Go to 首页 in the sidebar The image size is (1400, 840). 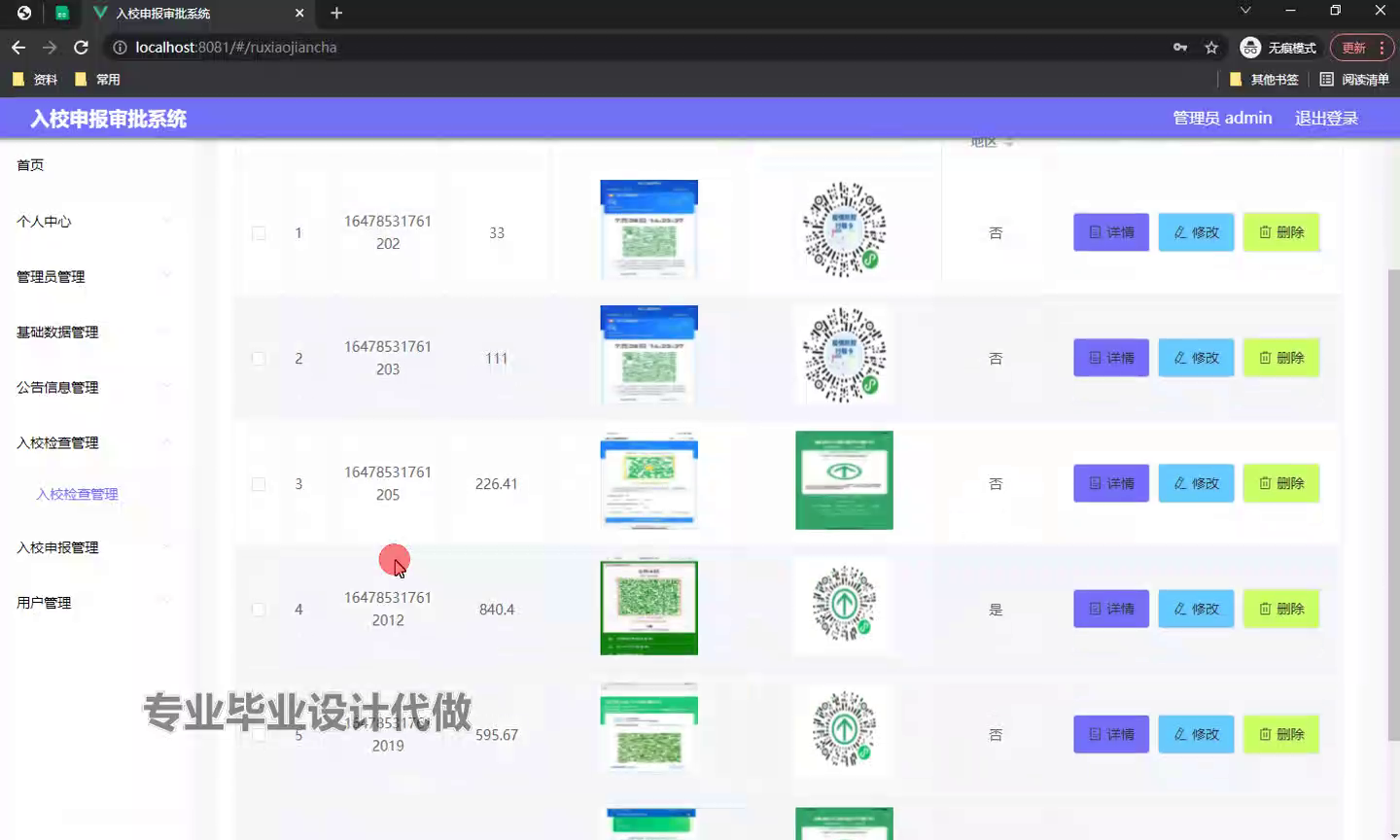click(30, 165)
